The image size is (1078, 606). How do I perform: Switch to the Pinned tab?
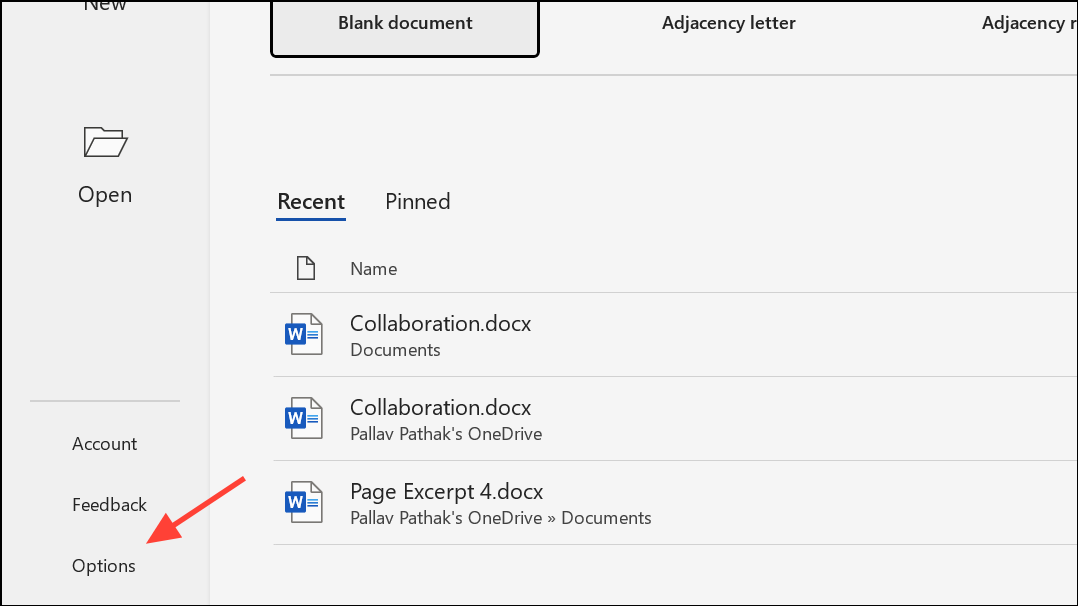click(x=417, y=202)
